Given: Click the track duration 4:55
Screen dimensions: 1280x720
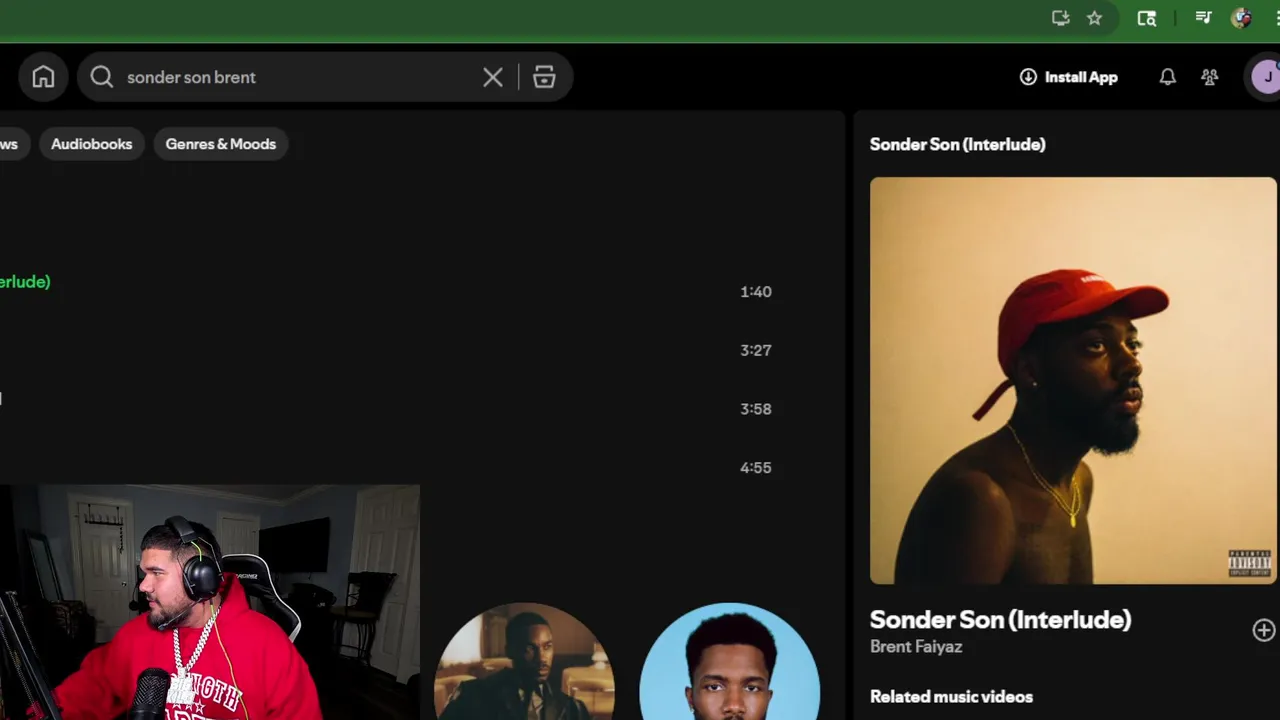Looking at the screenshot, I should [x=756, y=467].
